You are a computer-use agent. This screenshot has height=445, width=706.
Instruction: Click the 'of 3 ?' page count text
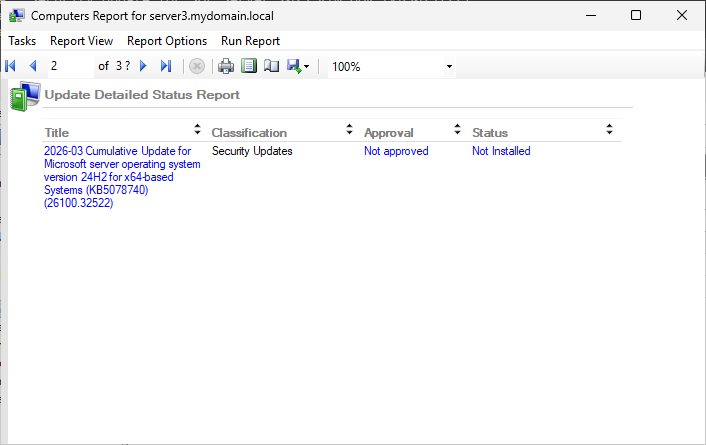(x=114, y=66)
